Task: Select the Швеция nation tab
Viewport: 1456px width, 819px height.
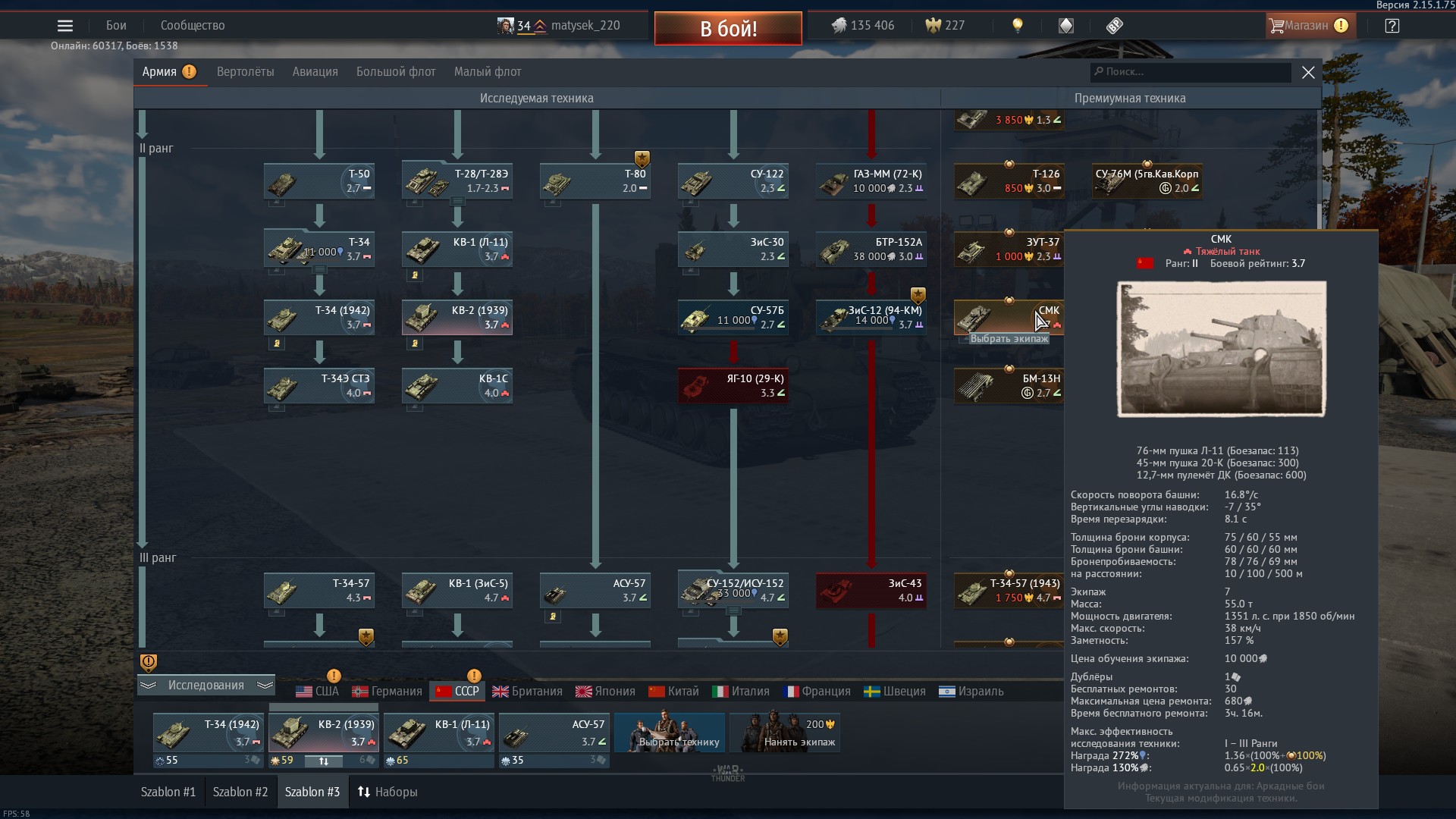Action: pos(895,692)
